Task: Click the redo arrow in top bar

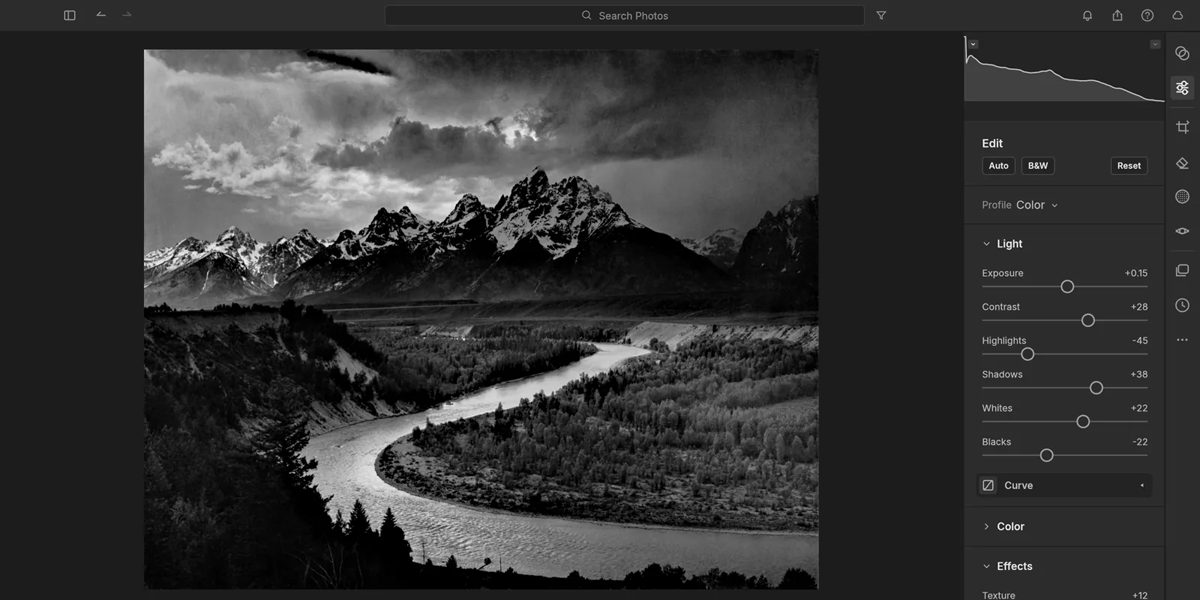Action: click(127, 15)
